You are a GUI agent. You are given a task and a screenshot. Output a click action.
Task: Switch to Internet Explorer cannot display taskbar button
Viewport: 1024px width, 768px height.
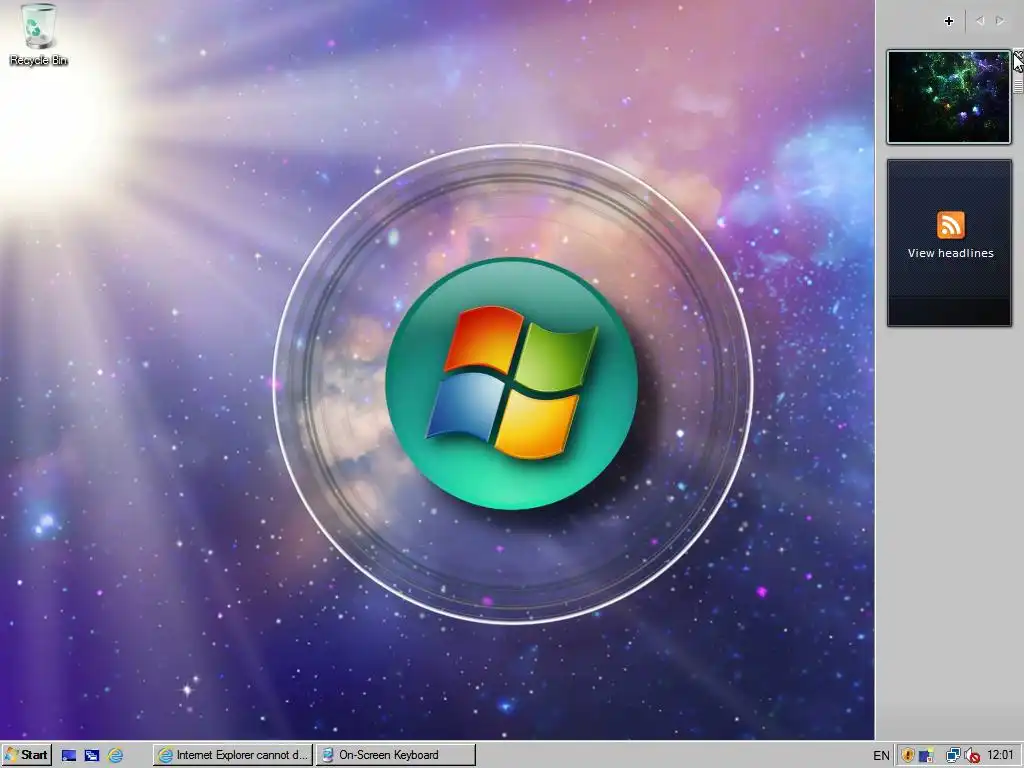pyautogui.click(x=233, y=755)
